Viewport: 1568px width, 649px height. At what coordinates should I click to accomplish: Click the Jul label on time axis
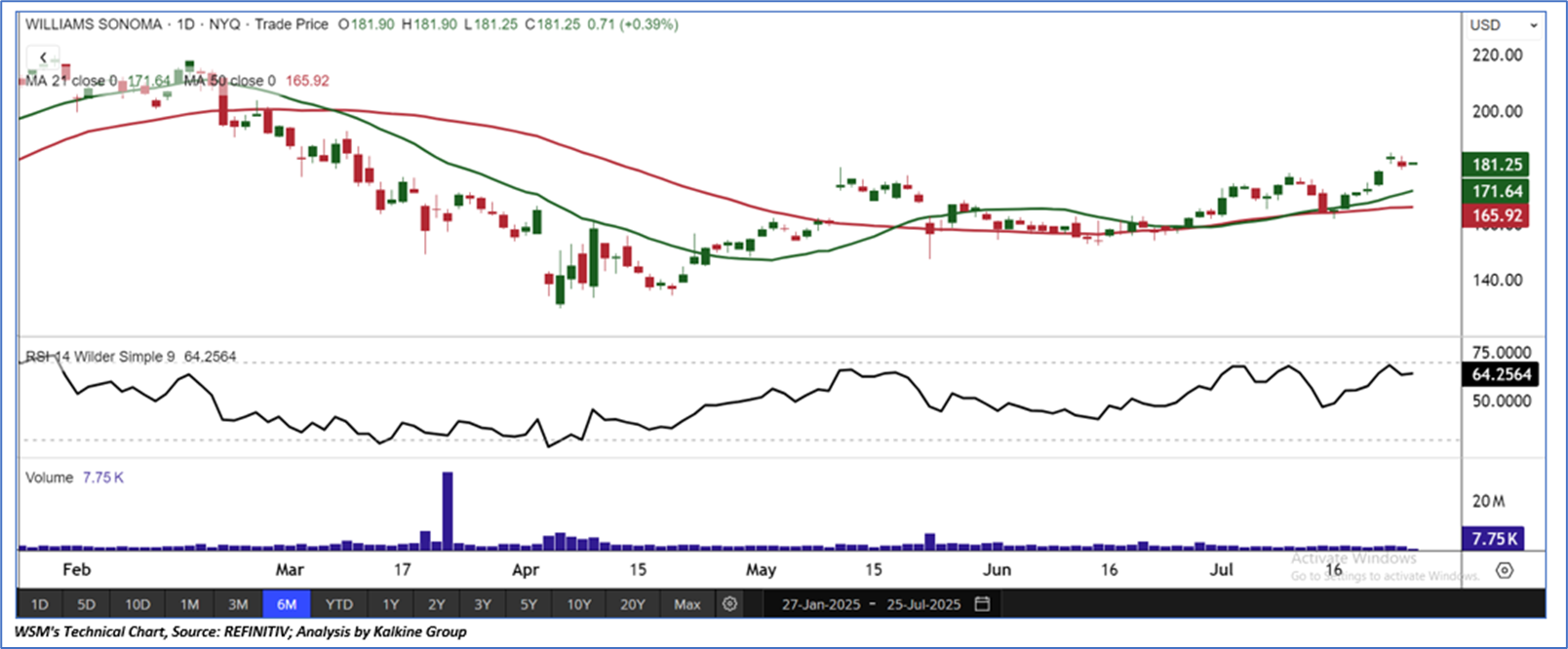pos(1222,570)
